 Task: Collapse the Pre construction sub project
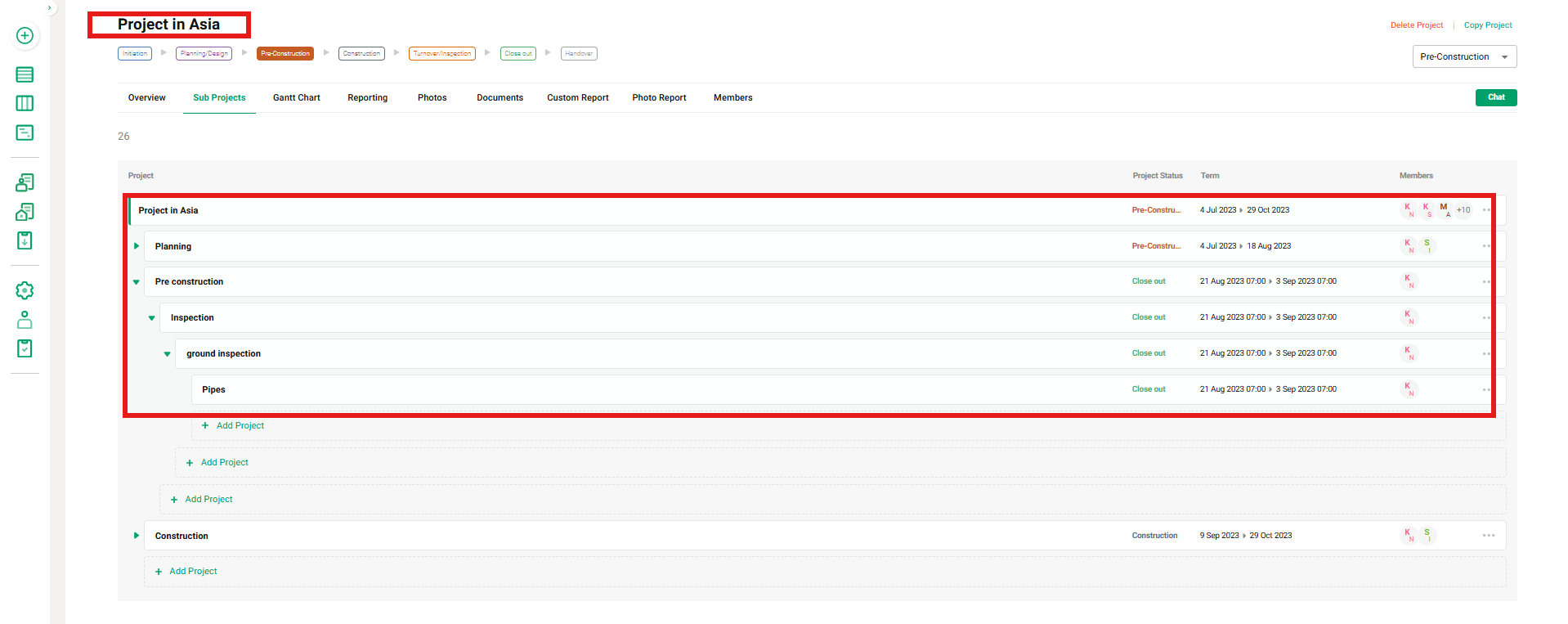[137, 282]
